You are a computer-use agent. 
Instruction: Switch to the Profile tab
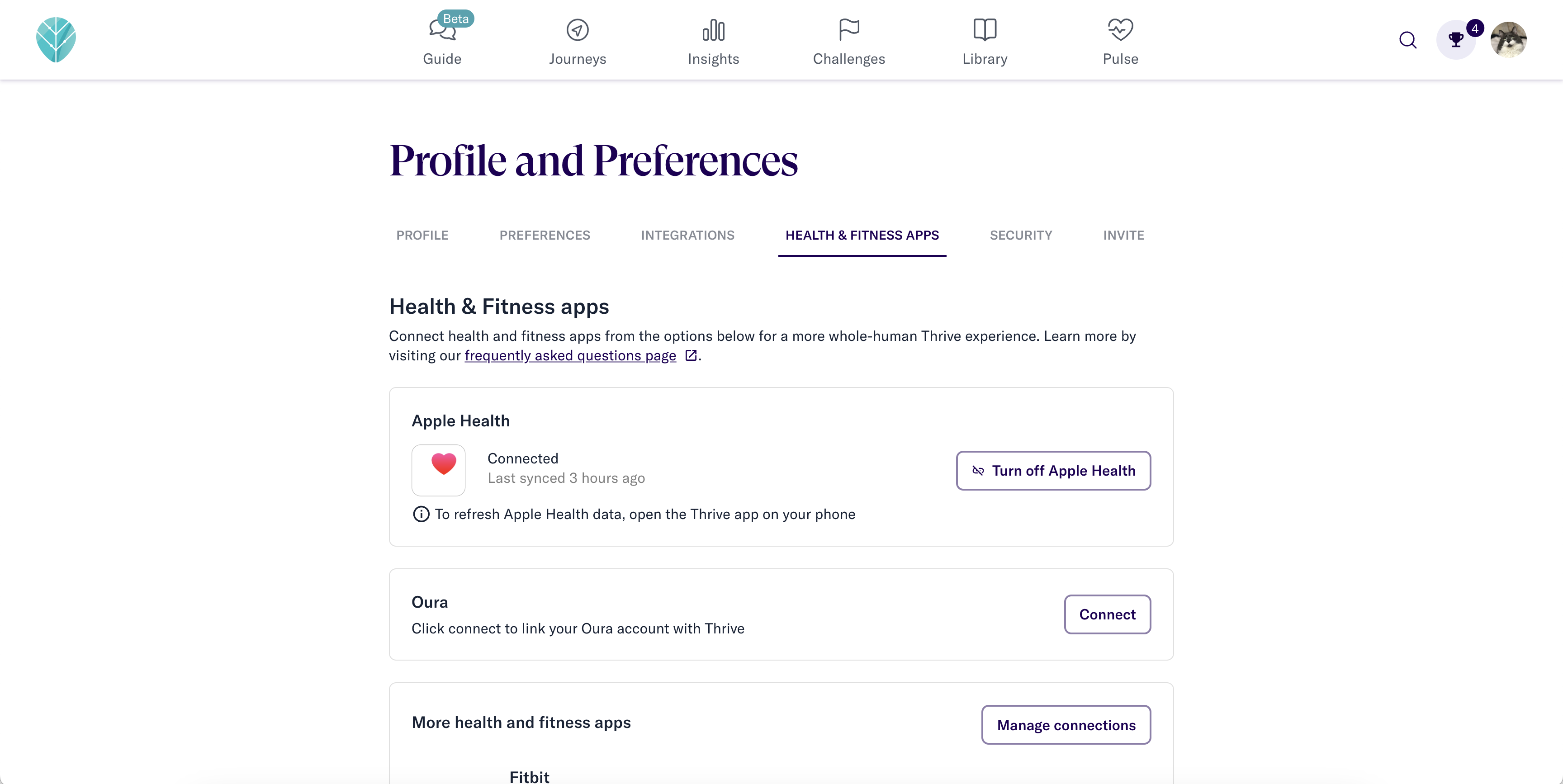coord(422,235)
